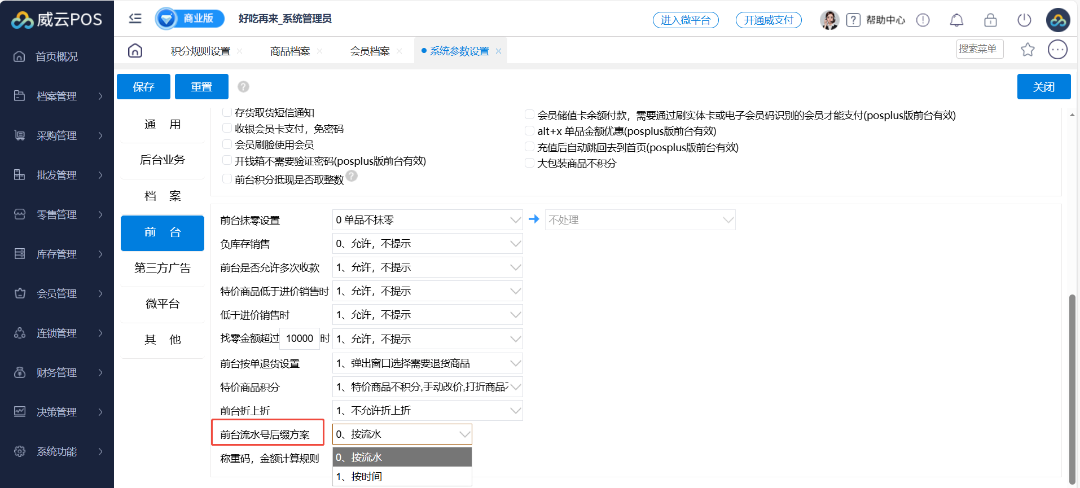
Task: Toggle 会员刷脸使用会员 checkbox
Action: click(x=226, y=145)
